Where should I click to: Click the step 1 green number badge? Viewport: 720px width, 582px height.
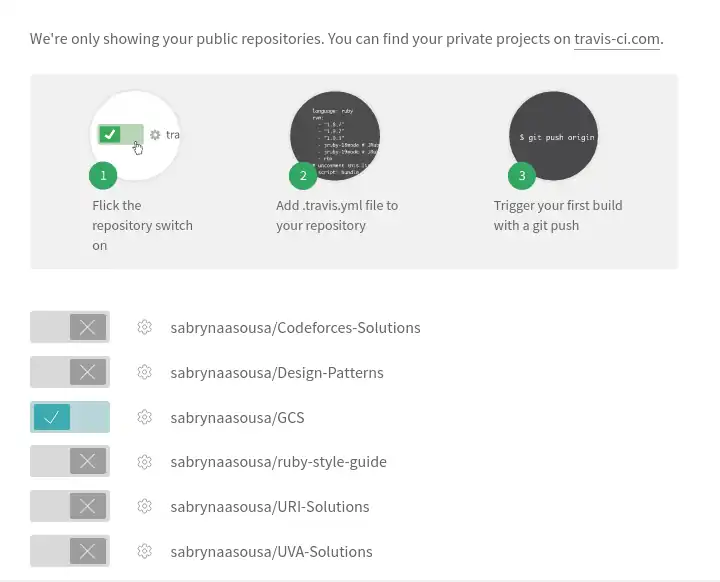point(103,176)
